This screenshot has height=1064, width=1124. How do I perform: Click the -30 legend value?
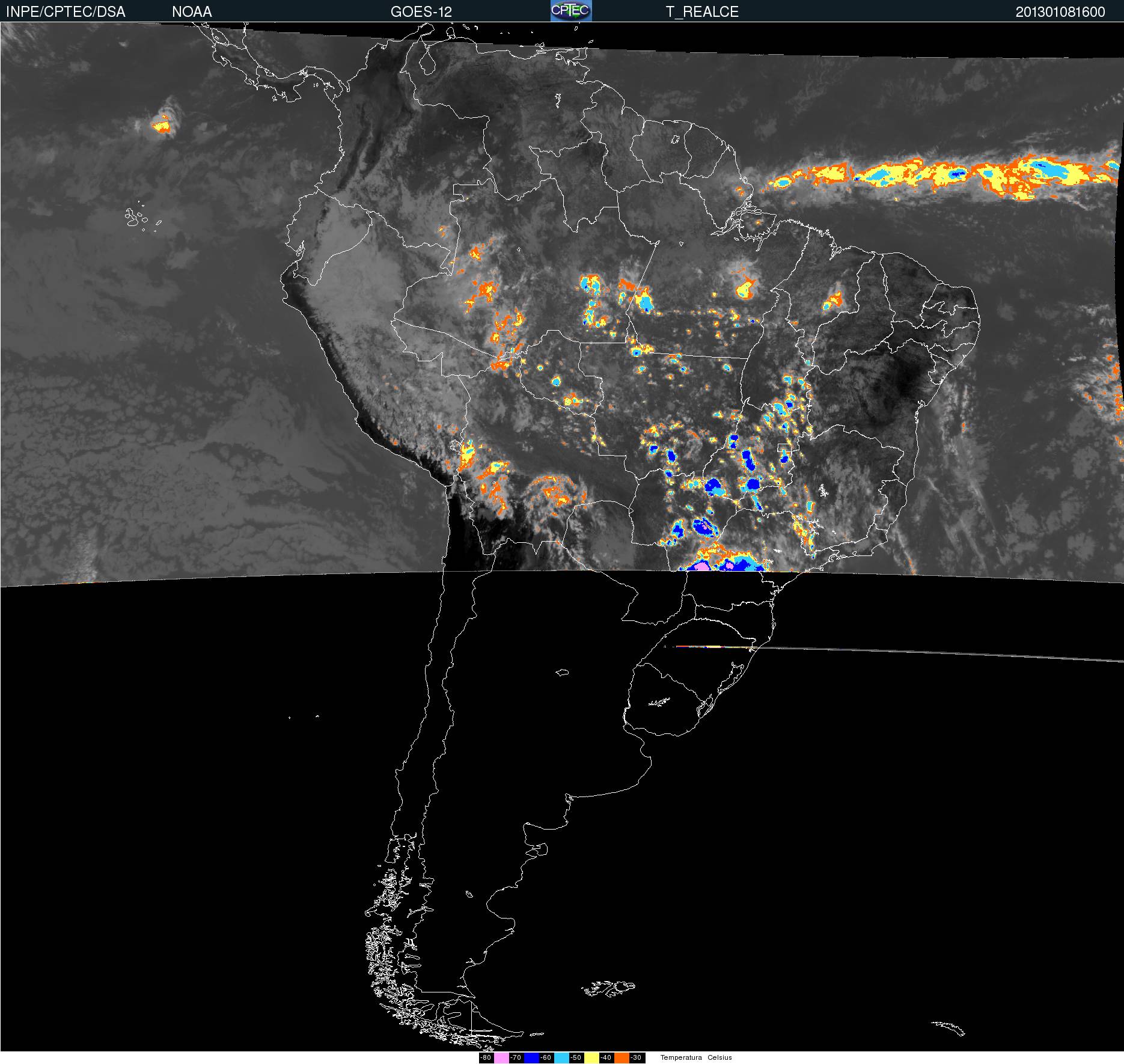point(636,1058)
